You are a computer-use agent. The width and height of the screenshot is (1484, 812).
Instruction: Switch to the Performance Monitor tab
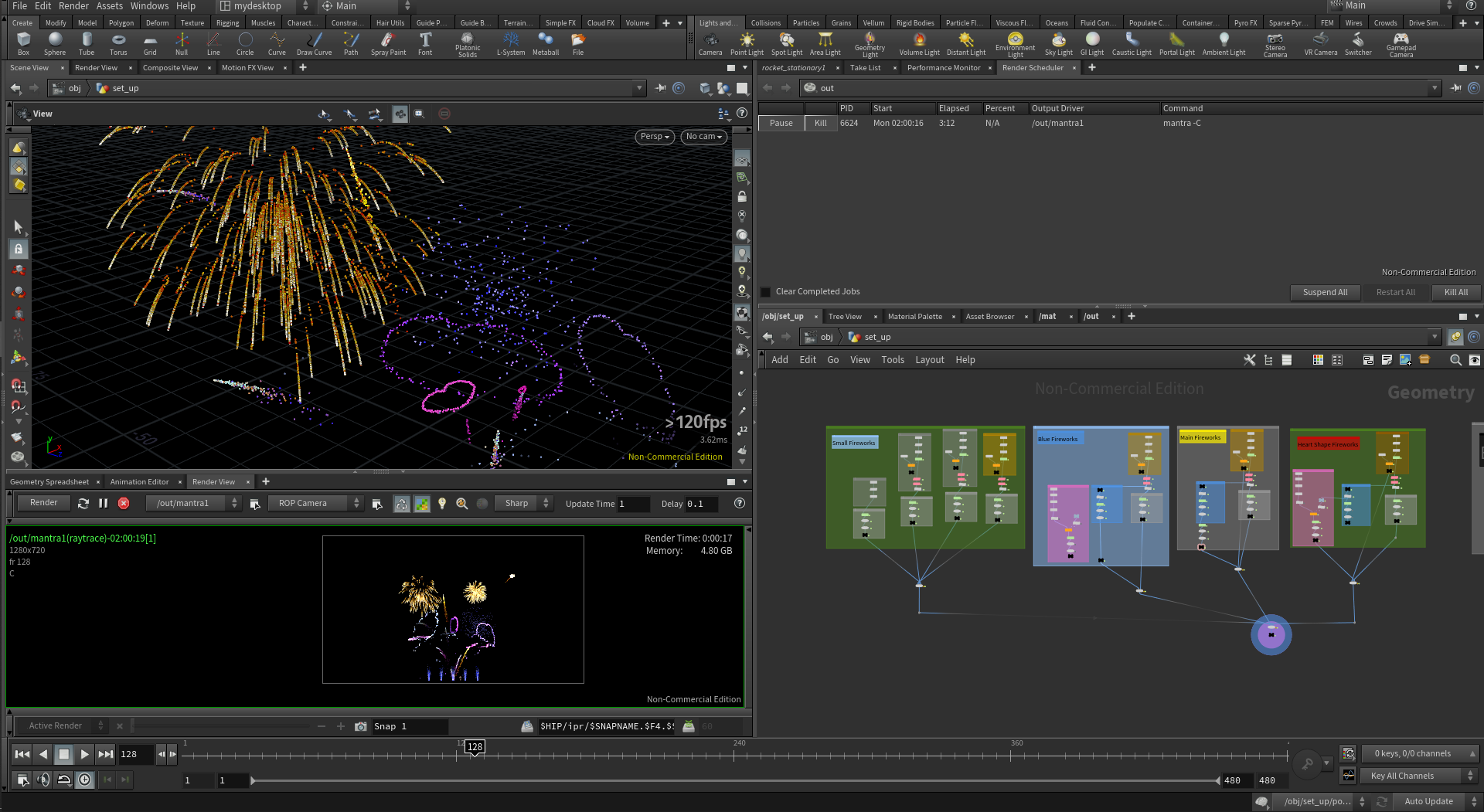[x=943, y=68]
